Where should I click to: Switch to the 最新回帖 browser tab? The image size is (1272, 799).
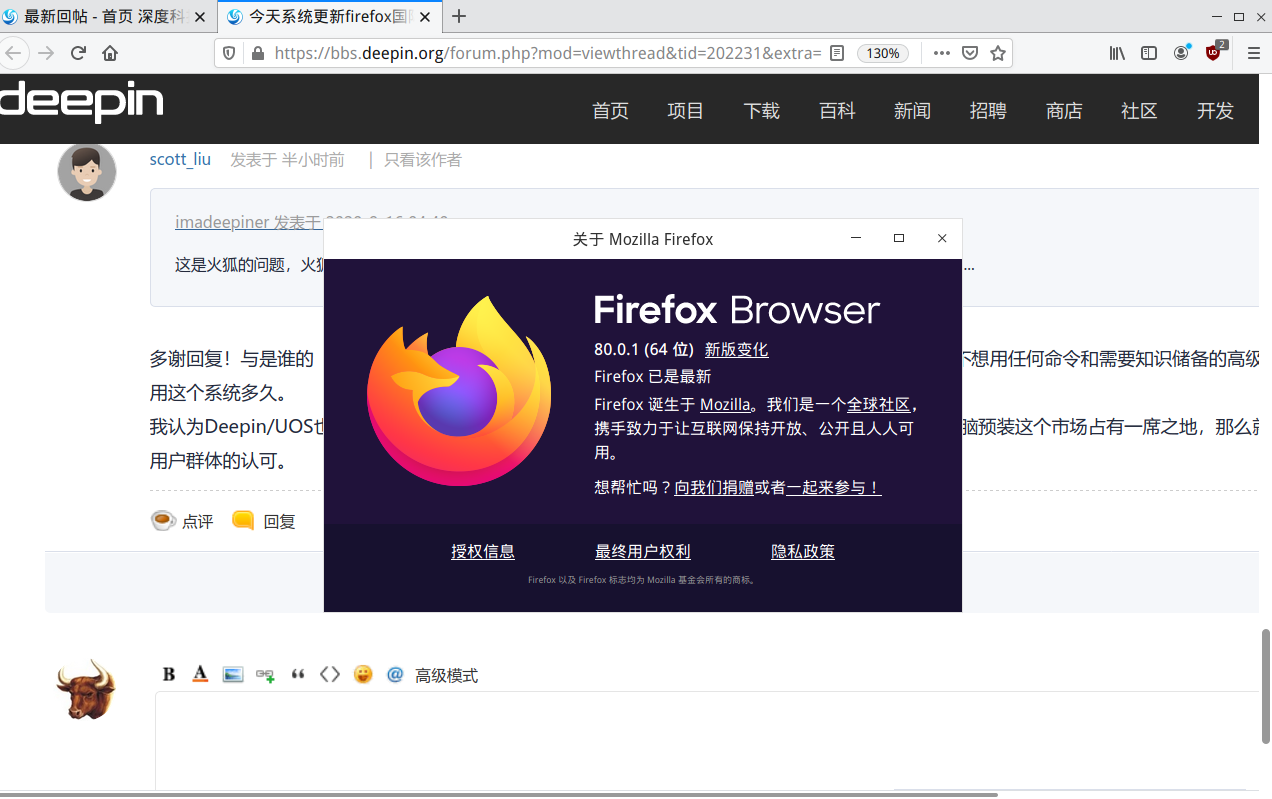(x=107, y=16)
